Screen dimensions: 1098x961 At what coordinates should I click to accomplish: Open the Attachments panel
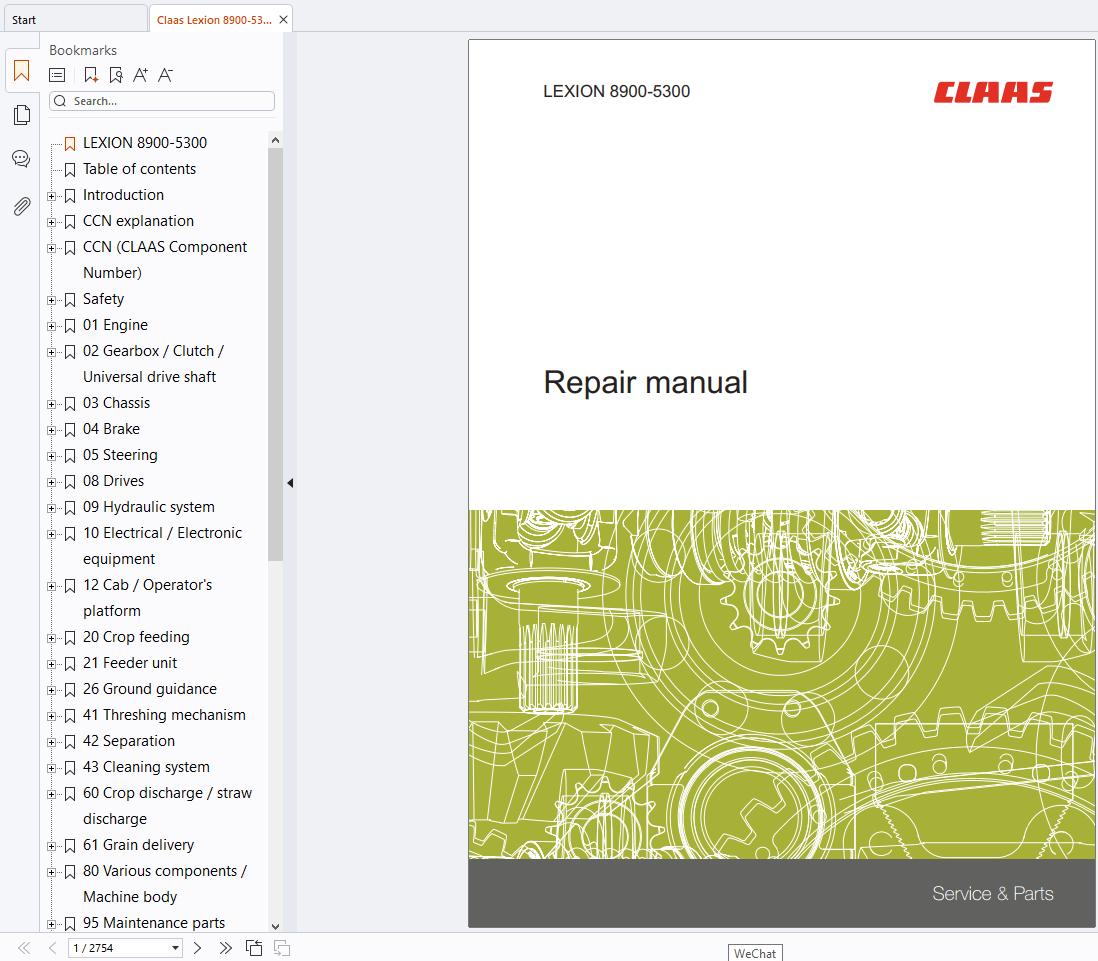click(21, 206)
